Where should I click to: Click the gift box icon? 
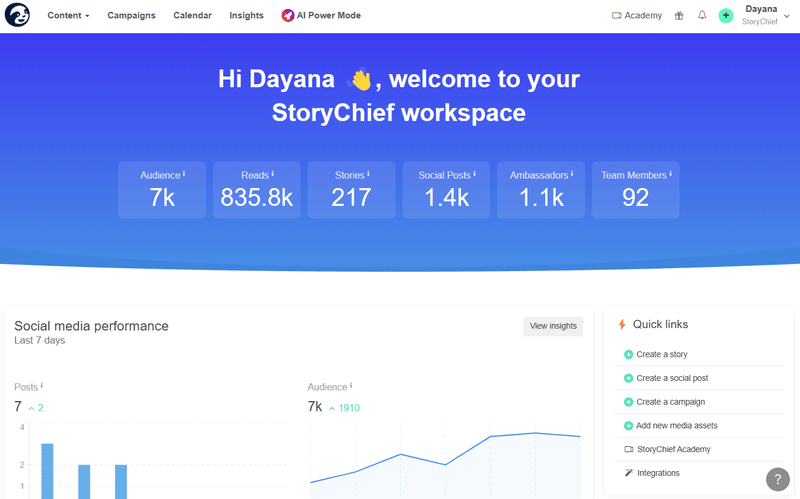coord(679,15)
